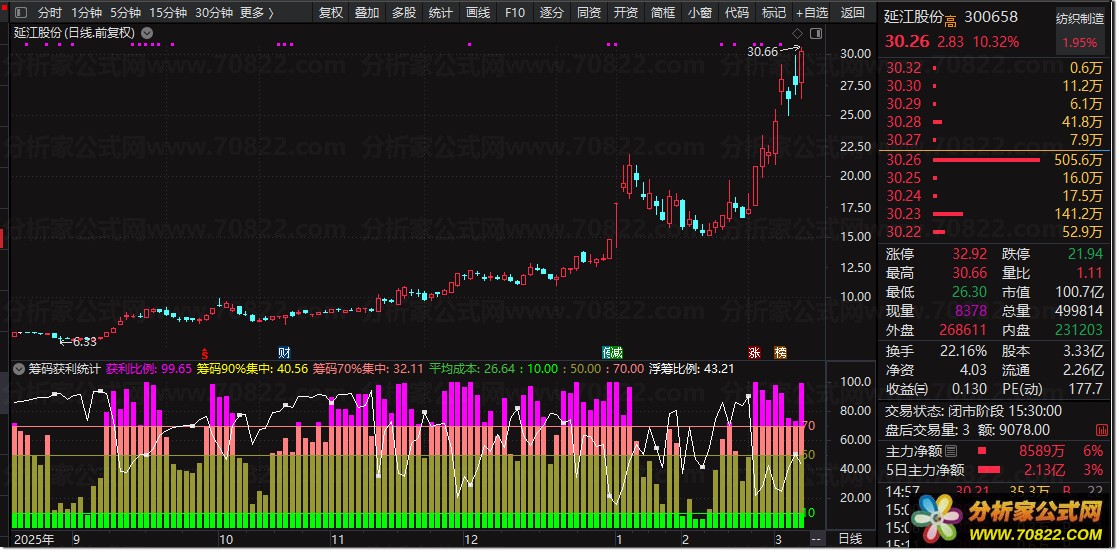Add stock via +自选 button
1119x551 pixels.
[x=812, y=13]
